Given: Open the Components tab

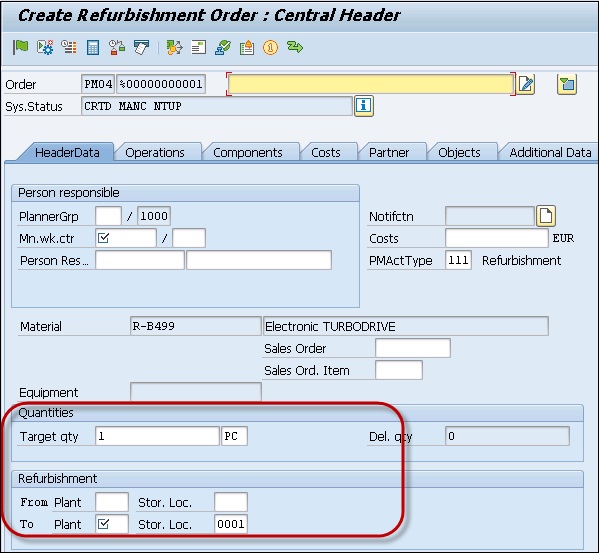Looking at the screenshot, I should [248, 152].
